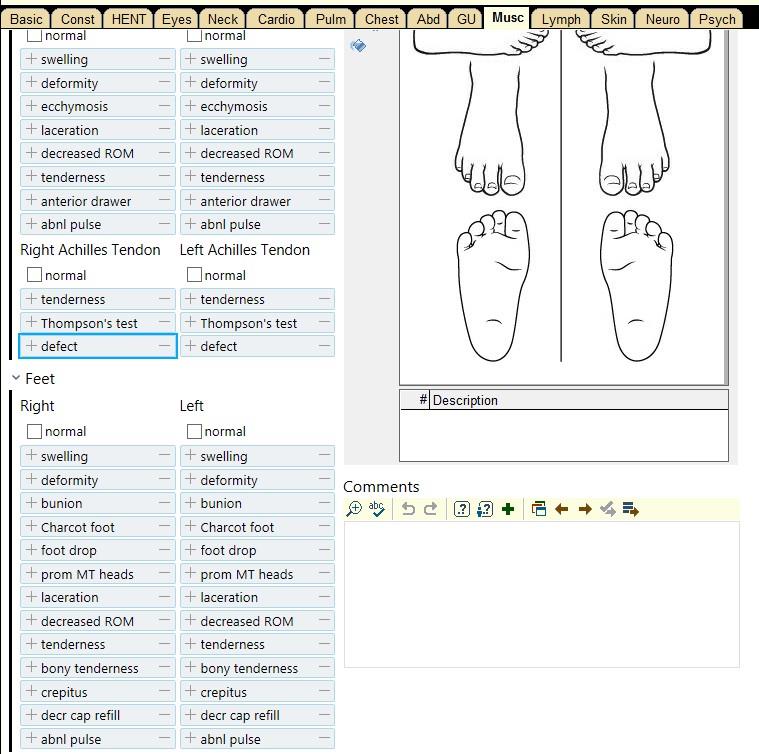
Task: Click minus on Left foot Charcot foot
Action: point(324,527)
